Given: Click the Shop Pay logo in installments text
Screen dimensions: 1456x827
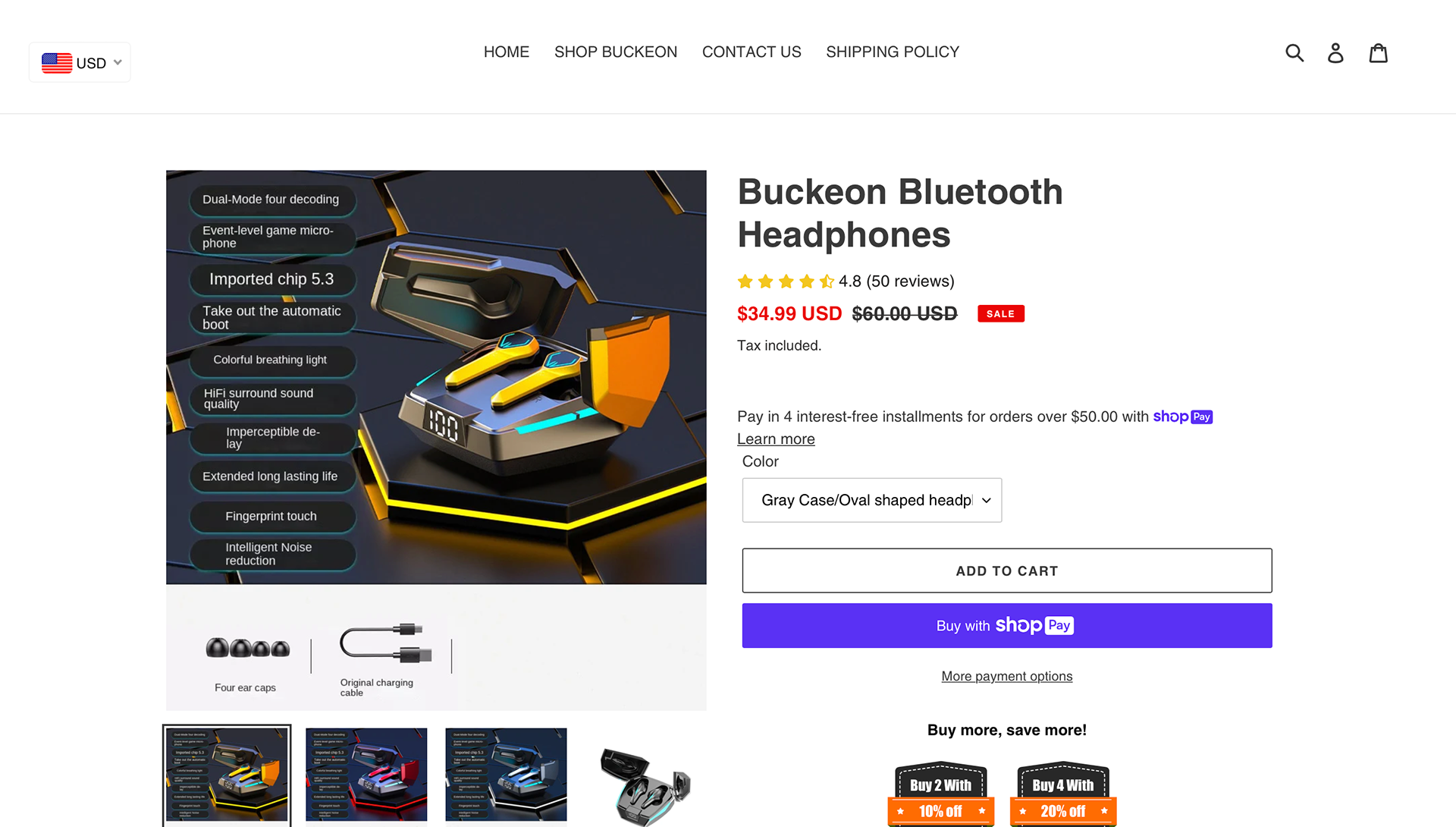Looking at the screenshot, I should [x=1182, y=417].
